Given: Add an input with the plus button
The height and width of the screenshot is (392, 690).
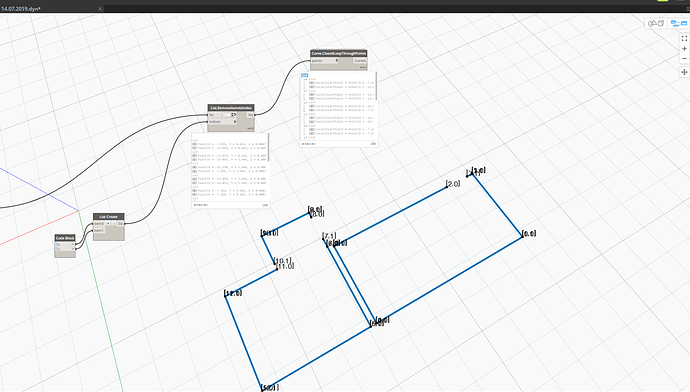Looking at the screenshot, I should tap(108, 223).
